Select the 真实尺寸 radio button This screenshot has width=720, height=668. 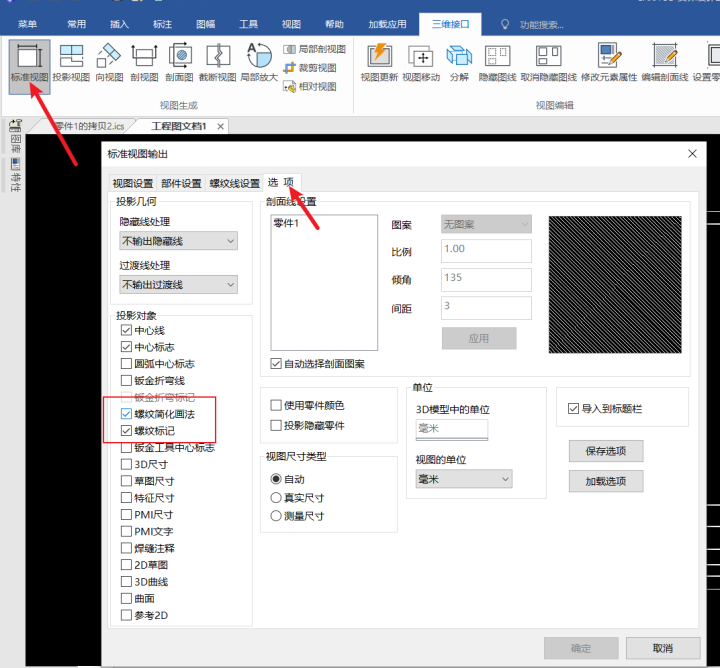[276, 498]
